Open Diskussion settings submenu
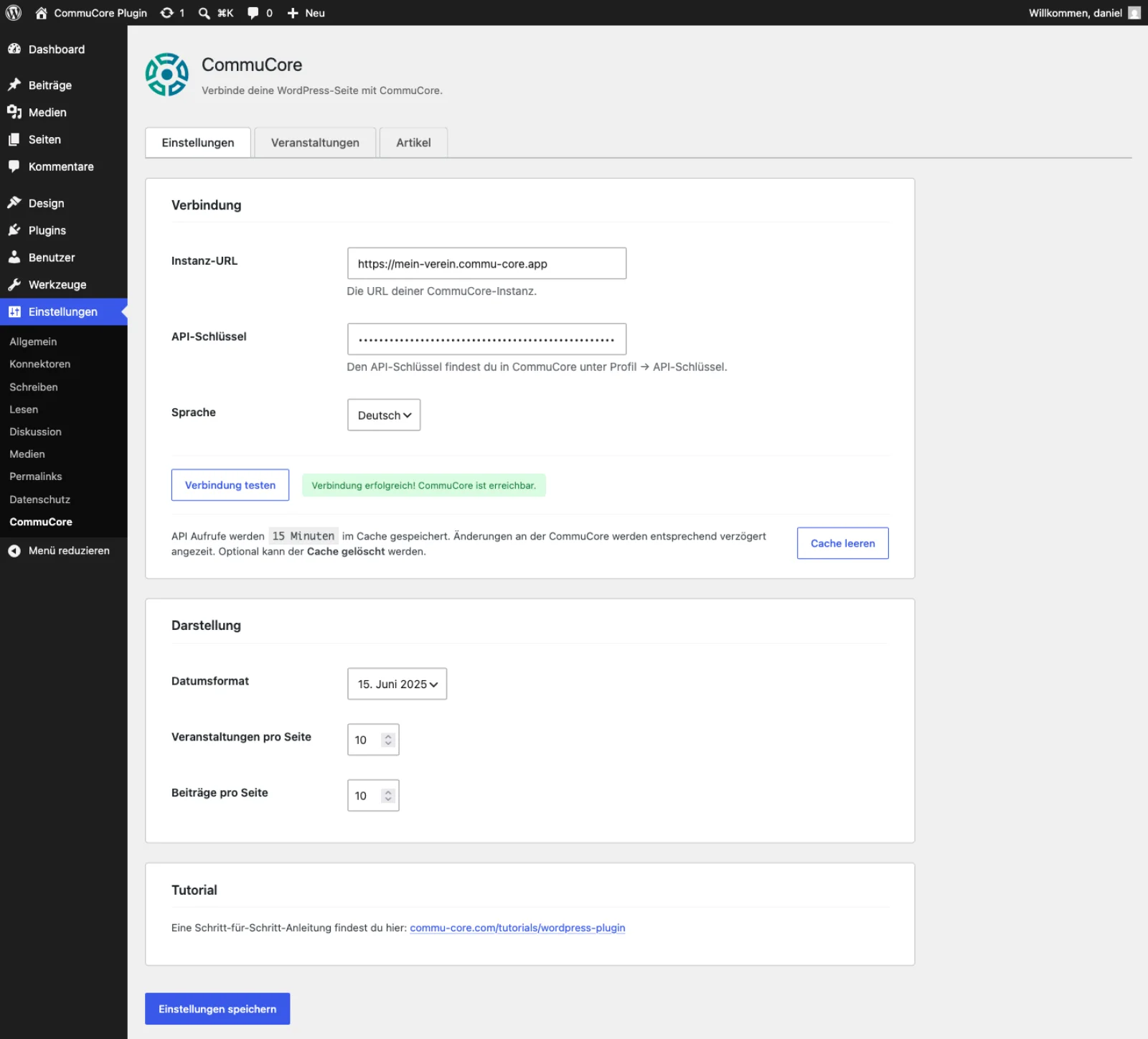1148x1039 pixels. click(x=35, y=431)
